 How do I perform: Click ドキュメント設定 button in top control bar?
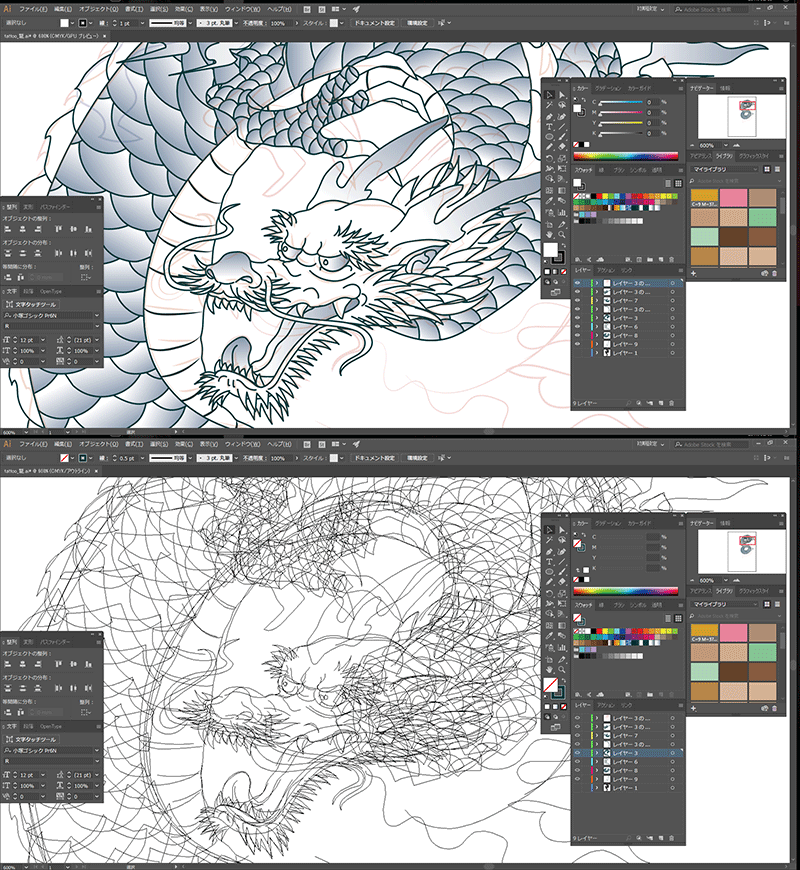[x=375, y=23]
